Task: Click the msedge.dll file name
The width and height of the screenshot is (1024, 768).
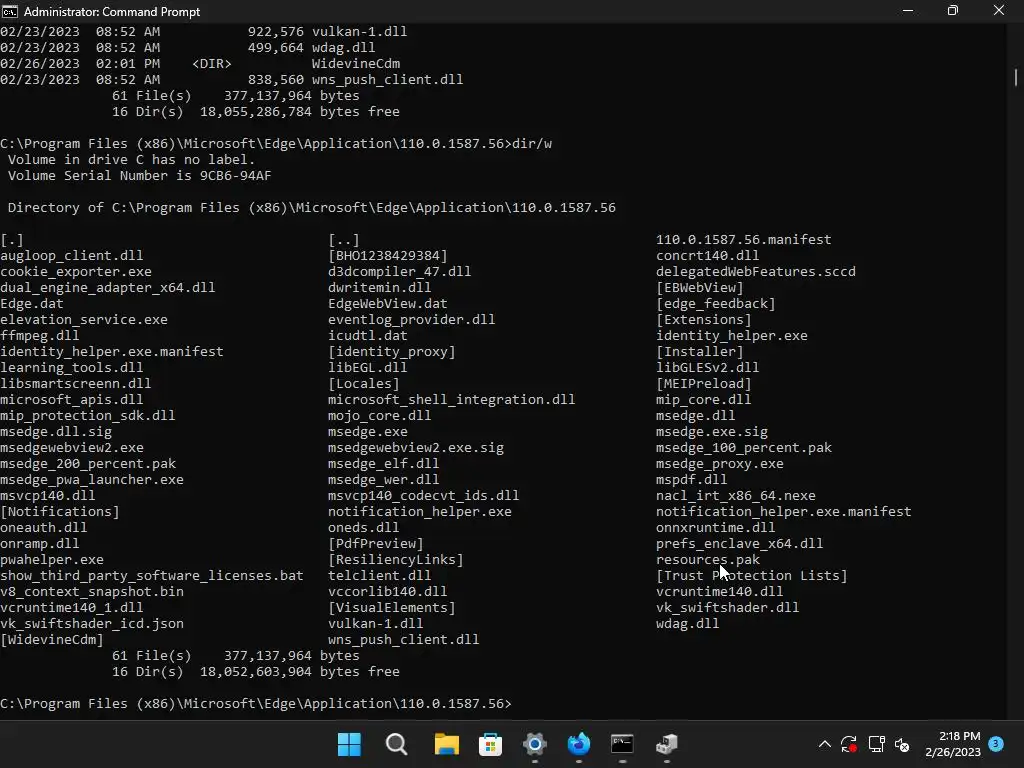Action: (x=696, y=415)
